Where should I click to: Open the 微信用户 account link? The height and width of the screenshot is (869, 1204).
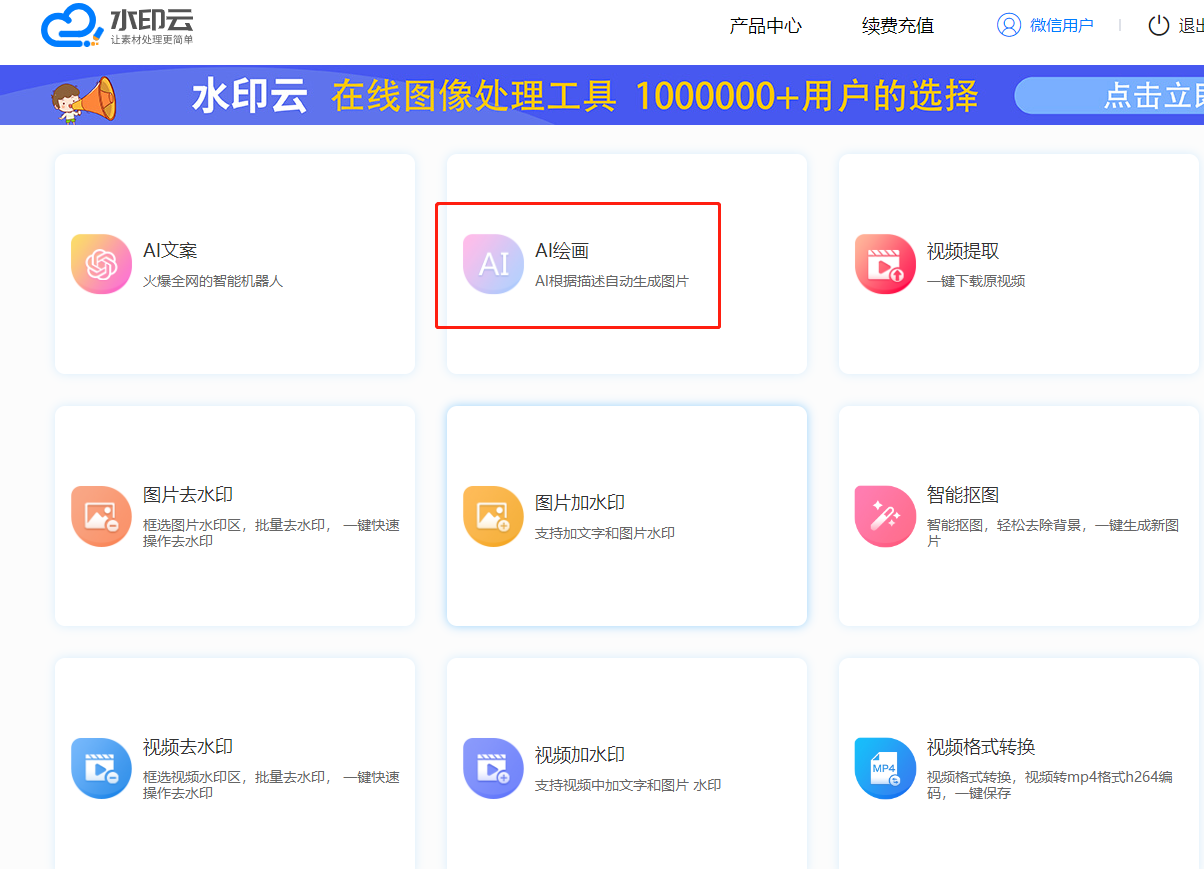point(1062,26)
